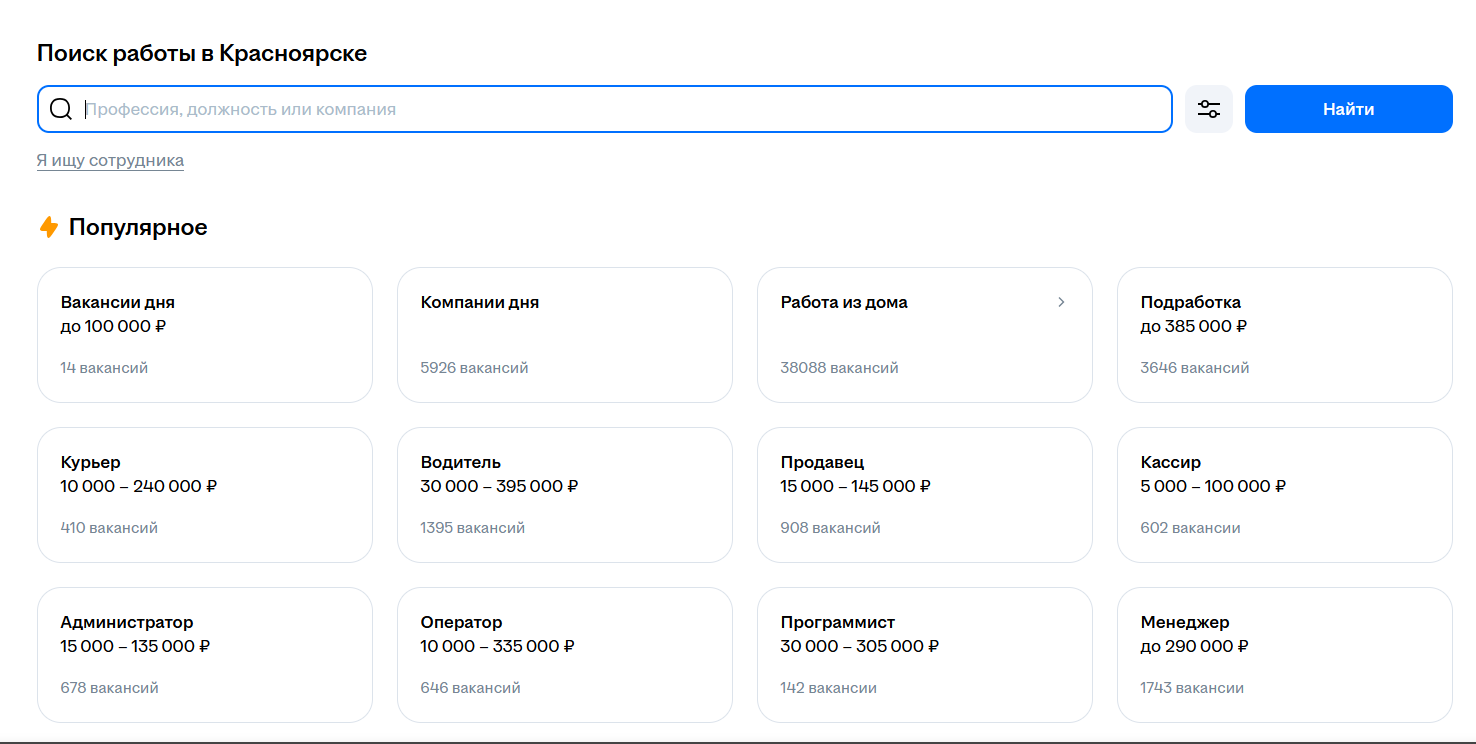Click the blue Найти button
The height and width of the screenshot is (744, 1476).
(1348, 109)
